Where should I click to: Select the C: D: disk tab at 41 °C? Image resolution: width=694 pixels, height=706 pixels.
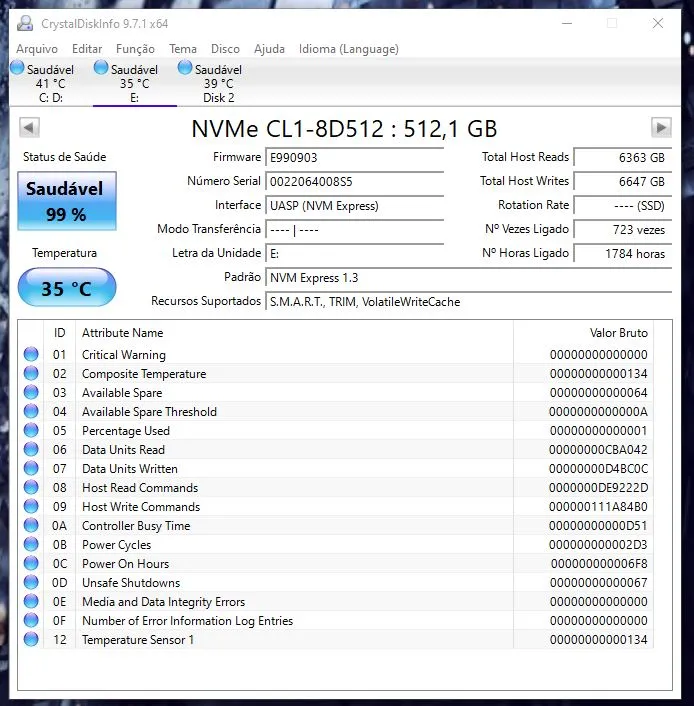pos(50,83)
